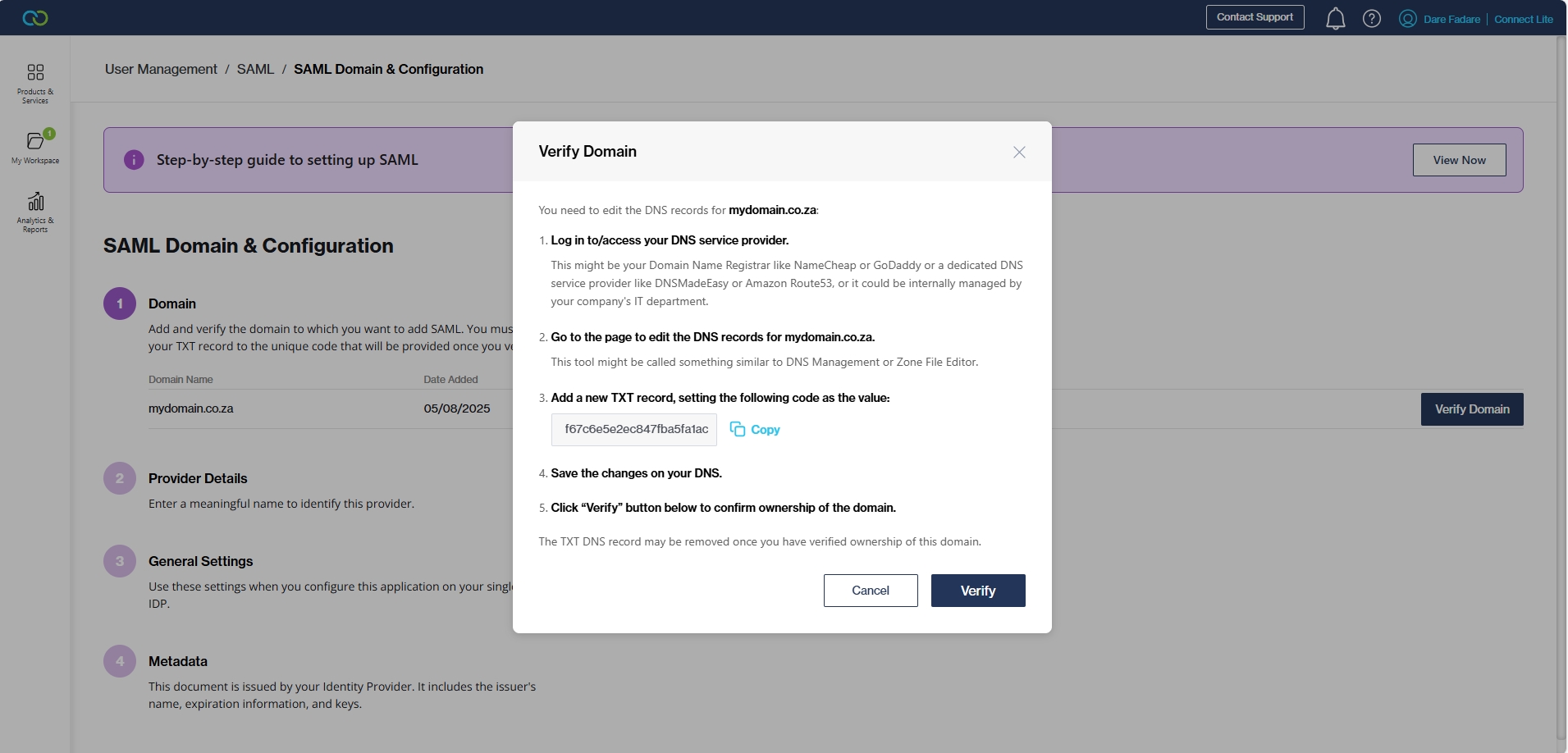Click the user profile avatar icon
This screenshot has height=753, width=1568.
(1407, 19)
